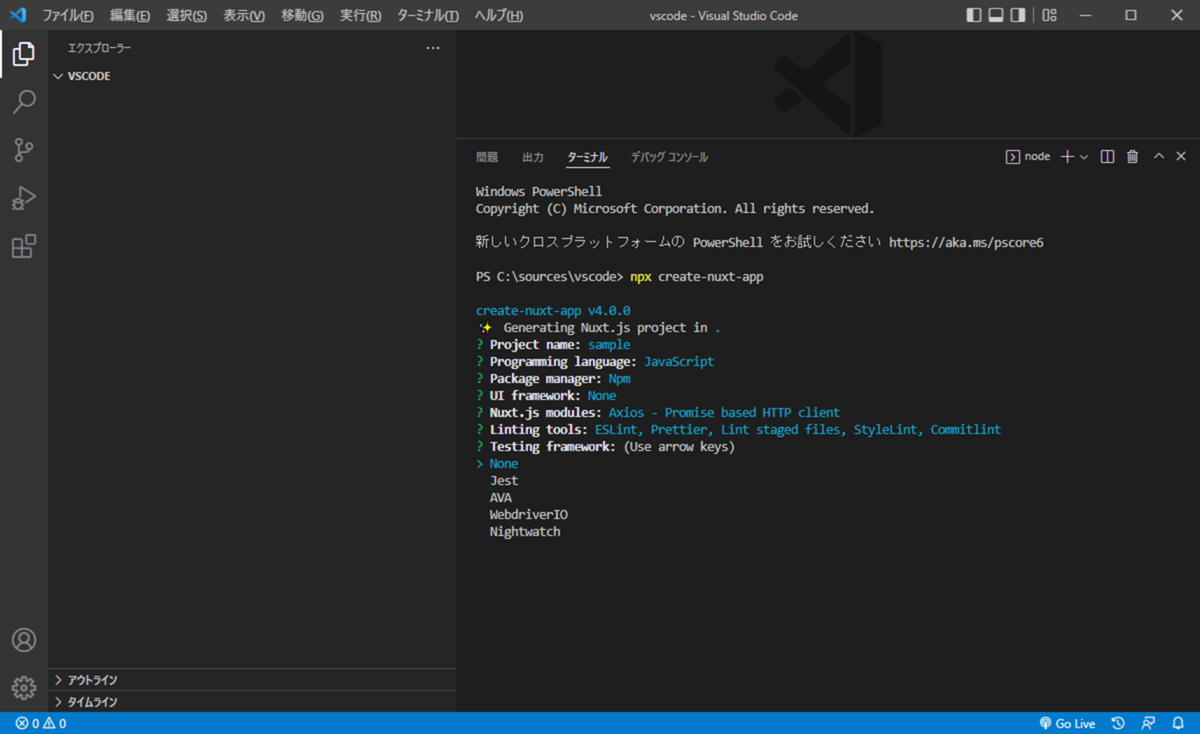Screen dimensions: 1200x734
Task: Start Go Live server in status bar
Action: [1067, 723]
